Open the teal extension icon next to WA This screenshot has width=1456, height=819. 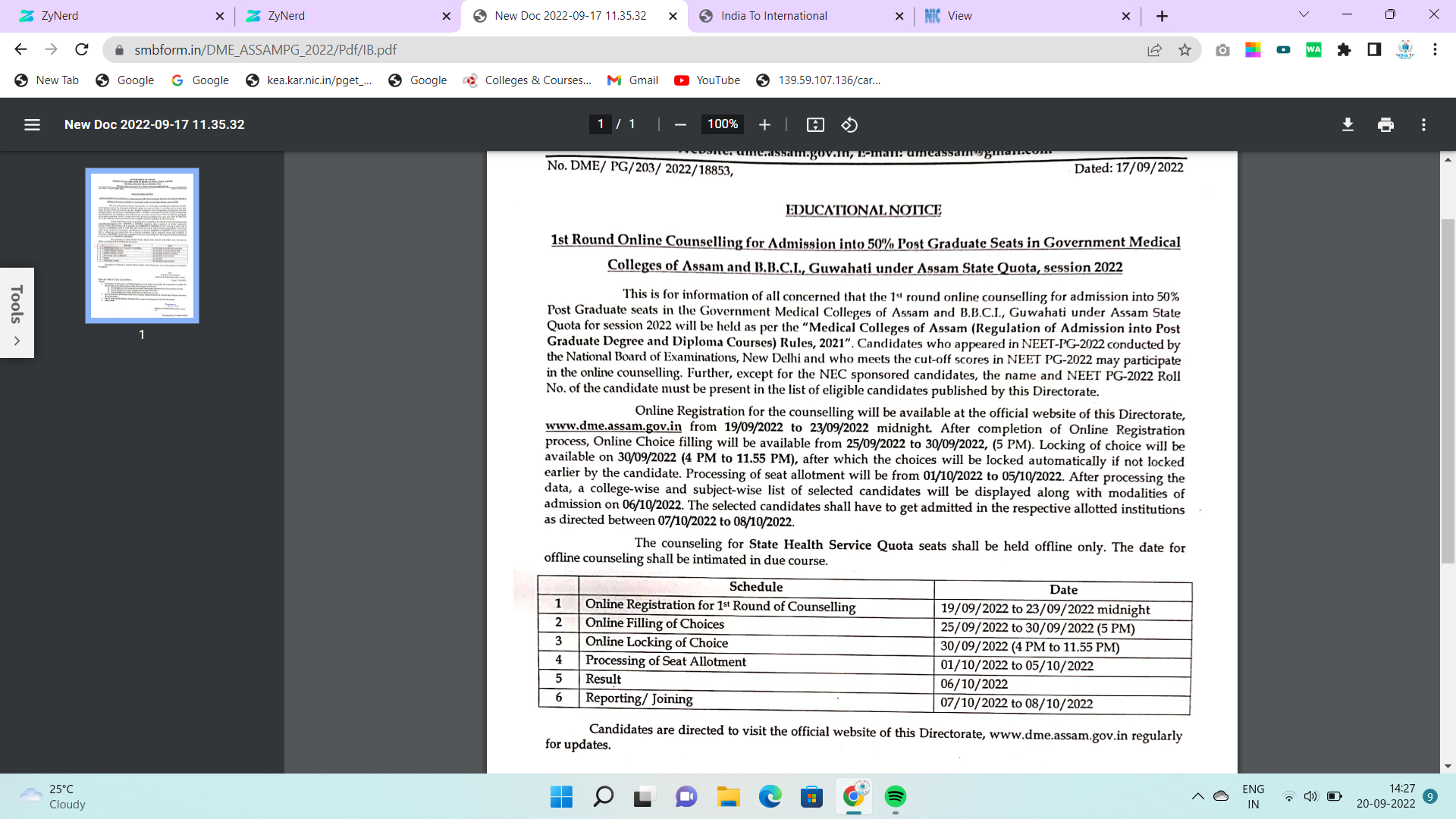tap(1283, 49)
